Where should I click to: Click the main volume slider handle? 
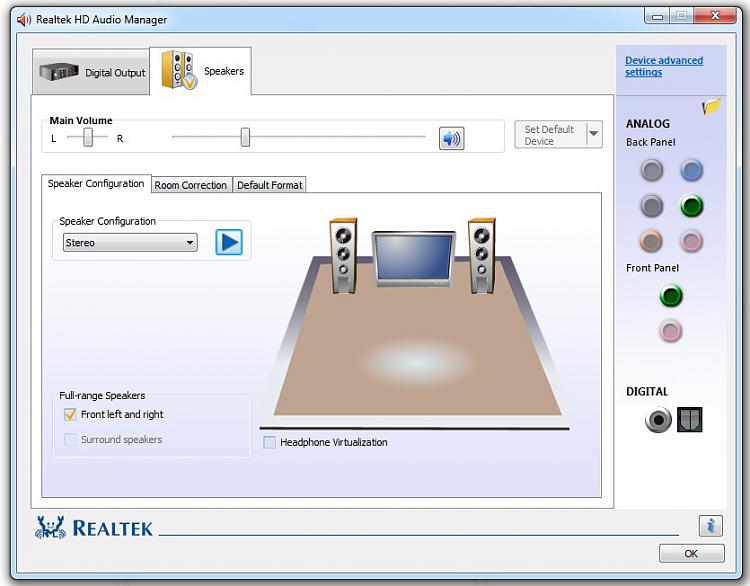pyautogui.click(x=245, y=137)
